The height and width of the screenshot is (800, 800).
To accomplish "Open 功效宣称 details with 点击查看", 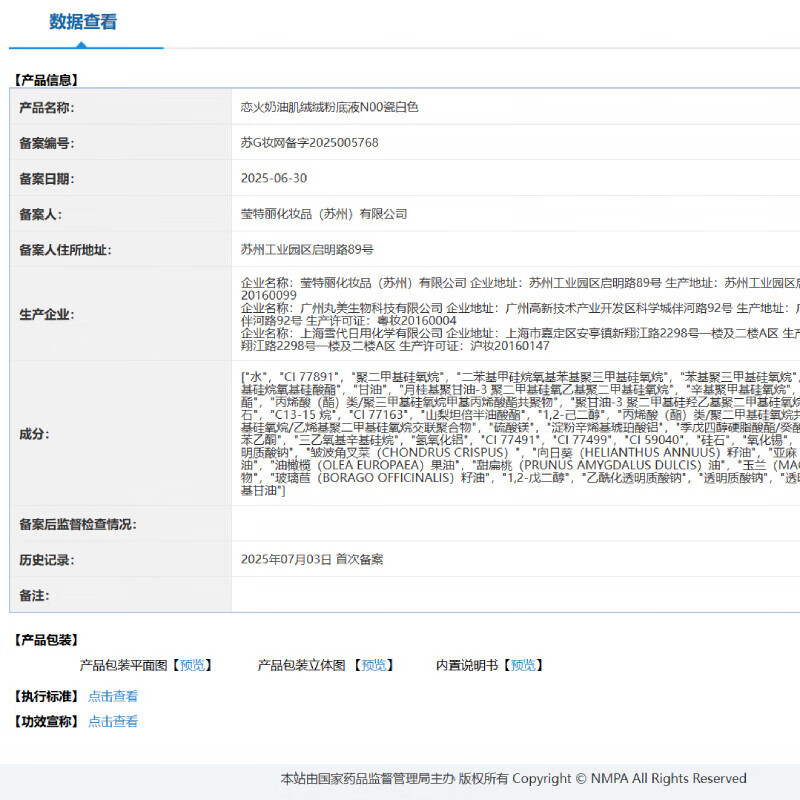I will 113,721.
